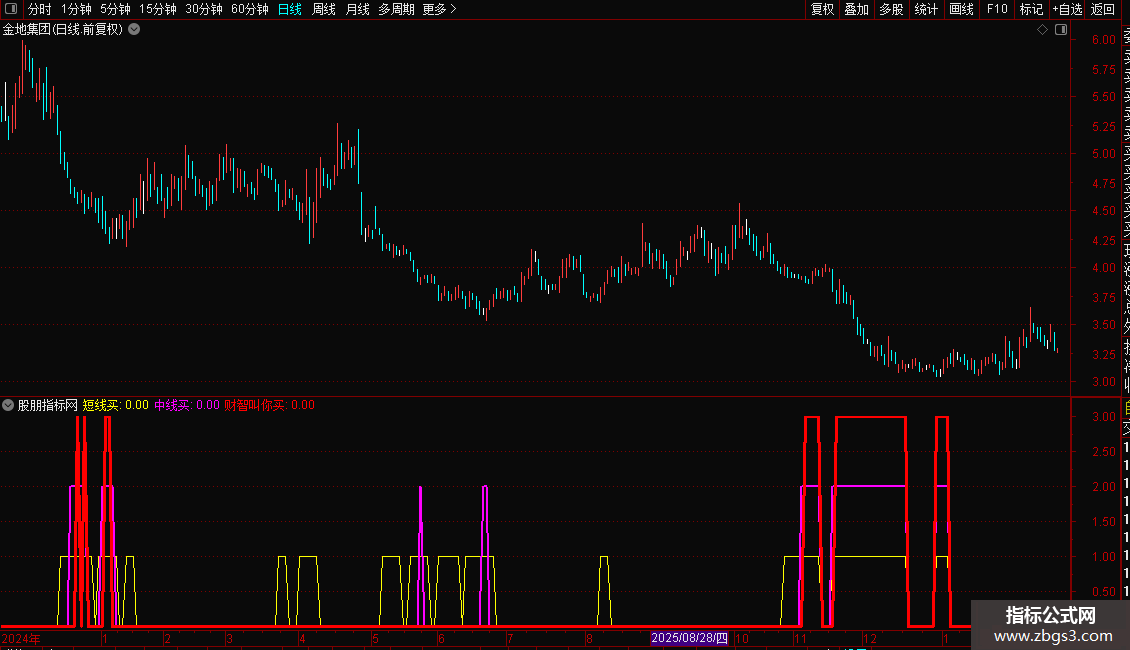The height and width of the screenshot is (650, 1130).
Task: Click the 标记 mark button
Action: [1031, 9]
